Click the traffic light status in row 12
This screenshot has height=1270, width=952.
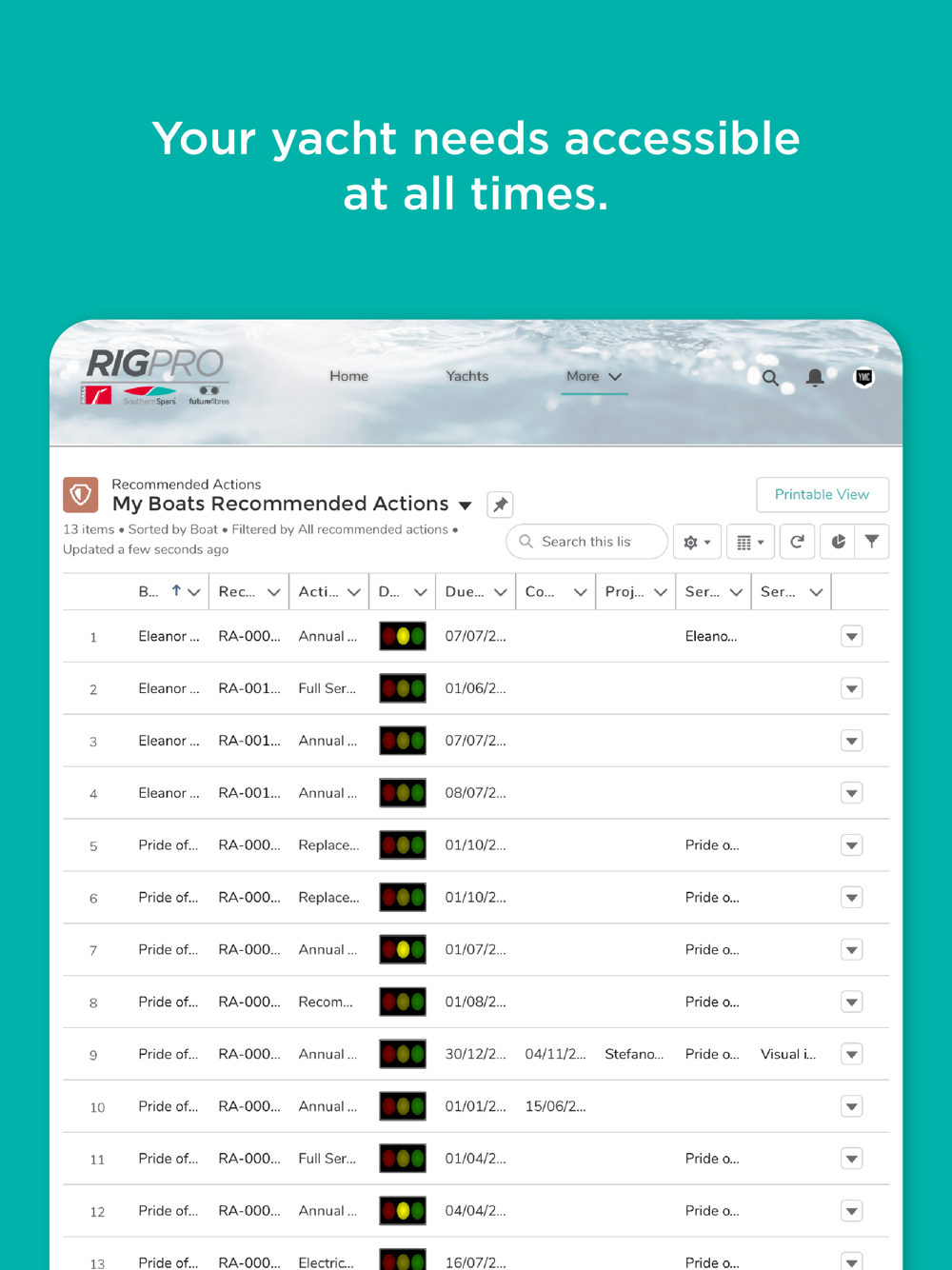(x=403, y=1211)
